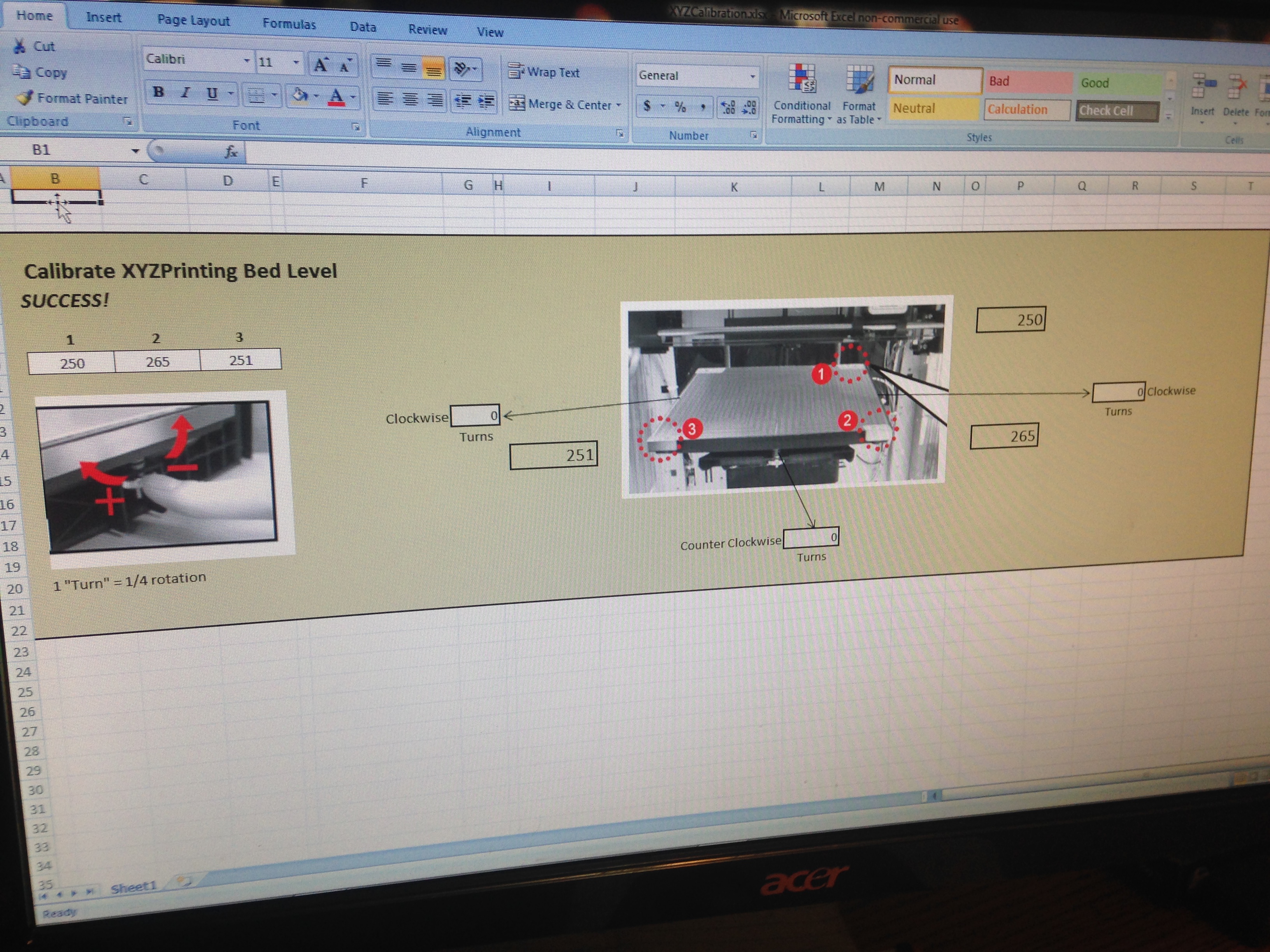Expand the Fill Color dropdown arrow
This screenshot has height=952, width=1270.
[x=316, y=96]
